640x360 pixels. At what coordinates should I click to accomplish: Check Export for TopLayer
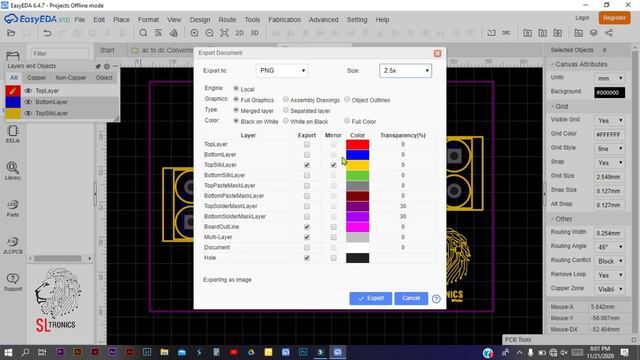click(x=307, y=144)
